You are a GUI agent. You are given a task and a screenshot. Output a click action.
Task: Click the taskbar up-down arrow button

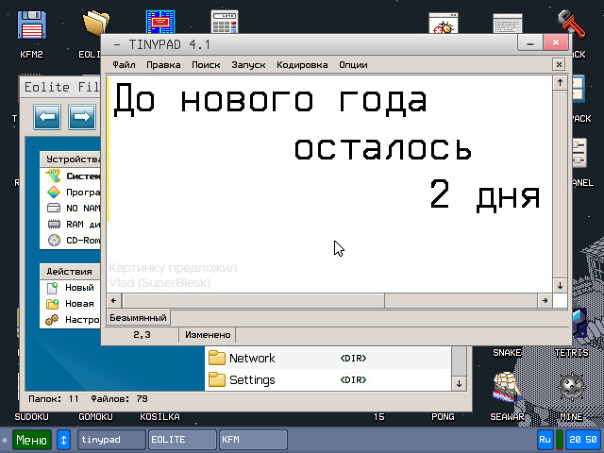[64, 440]
